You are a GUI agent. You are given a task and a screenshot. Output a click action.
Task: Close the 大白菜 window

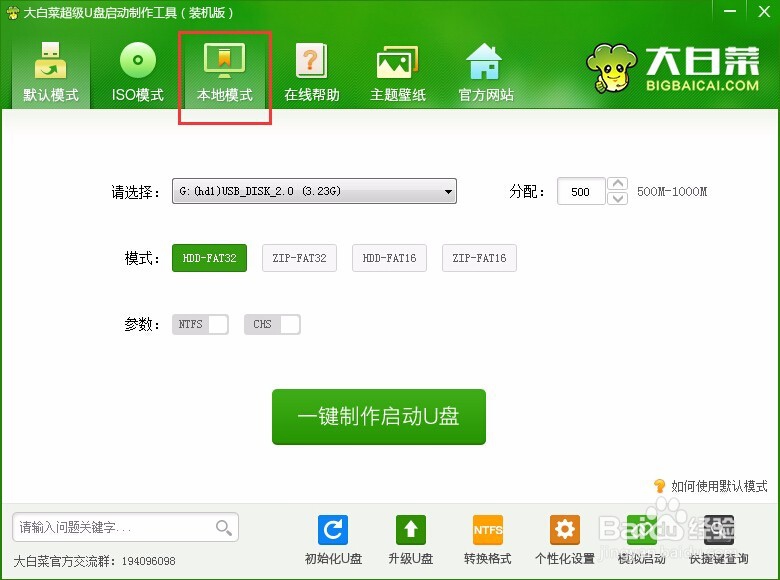click(764, 11)
